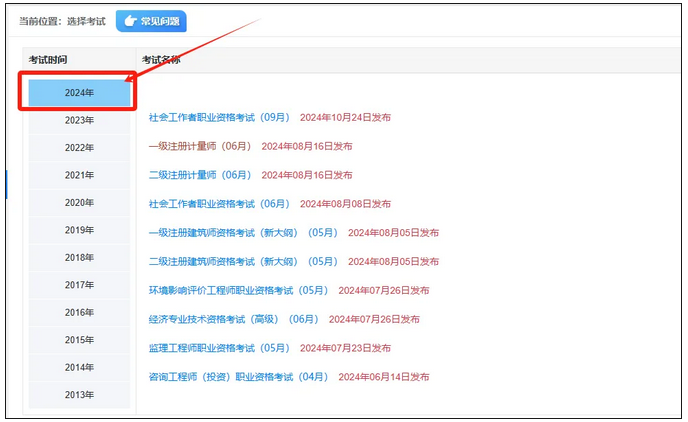Screen dimensions: 688x422
Task: Open 社会工作者职业资格考试（09月） link
Action: [x=218, y=118]
